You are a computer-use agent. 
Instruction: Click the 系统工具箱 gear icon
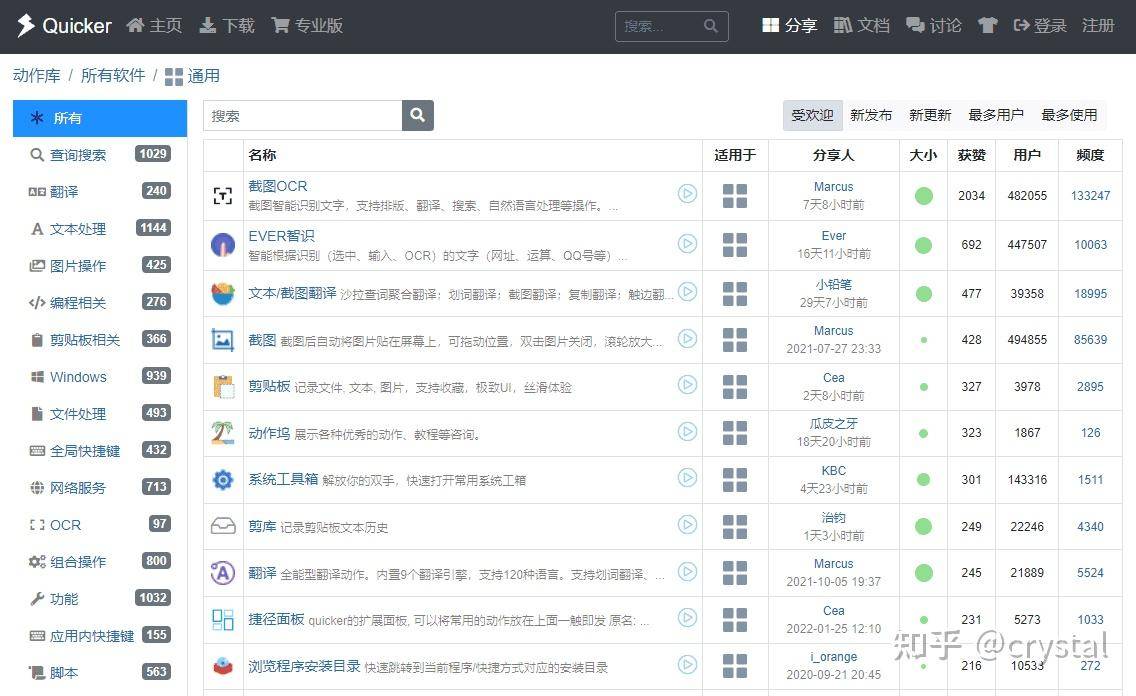[x=223, y=479]
